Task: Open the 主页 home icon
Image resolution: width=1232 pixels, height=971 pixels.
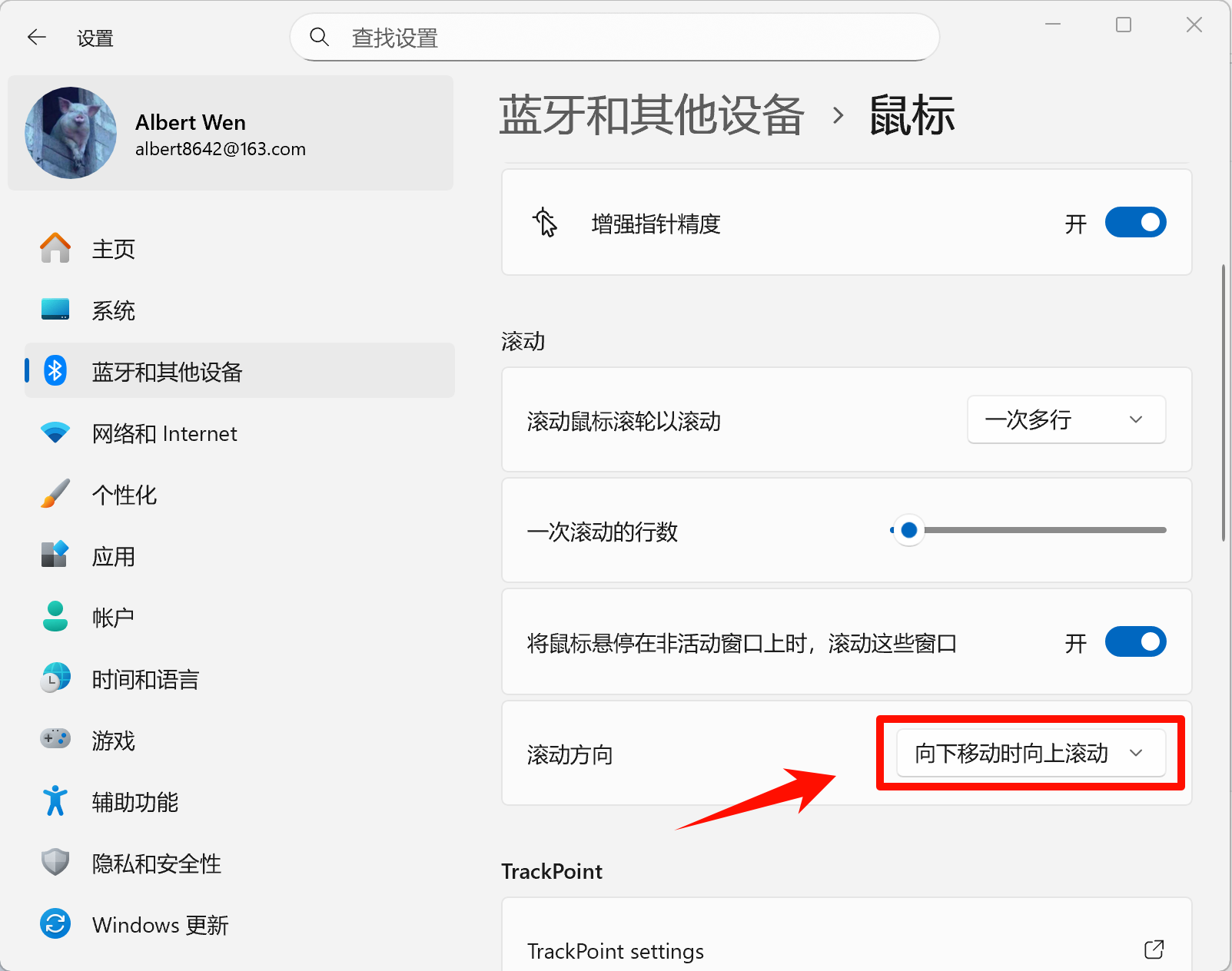Action: click(55, 249)
